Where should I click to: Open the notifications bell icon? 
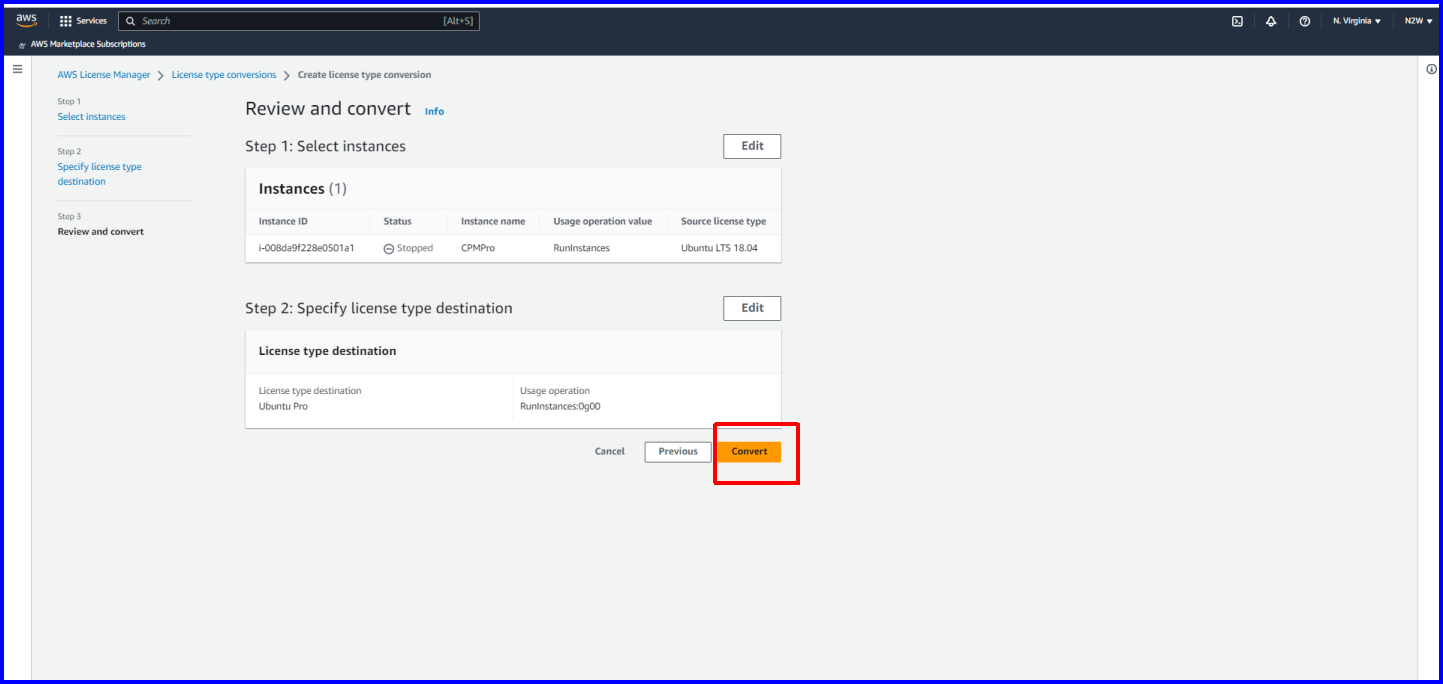(1271, 21)
